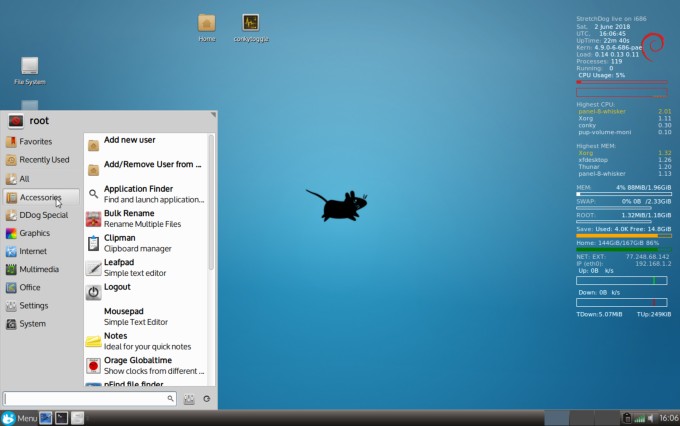Screen dimensions: 680x426
Task: Open the Recently Used category
Action: (x=42, y=160)
